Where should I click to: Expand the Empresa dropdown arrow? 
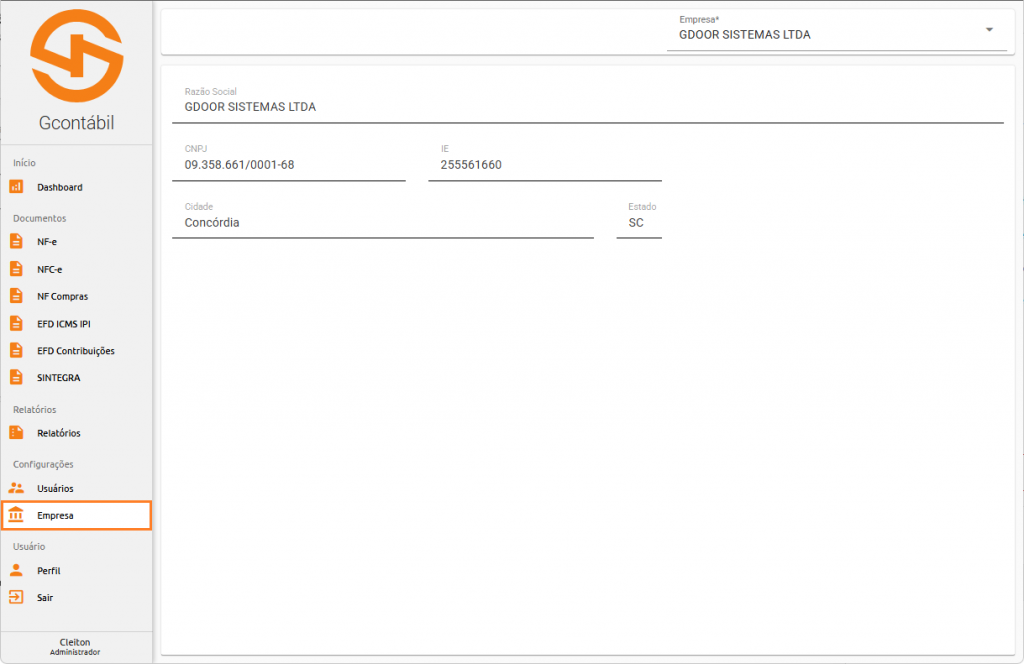point(989,29)
